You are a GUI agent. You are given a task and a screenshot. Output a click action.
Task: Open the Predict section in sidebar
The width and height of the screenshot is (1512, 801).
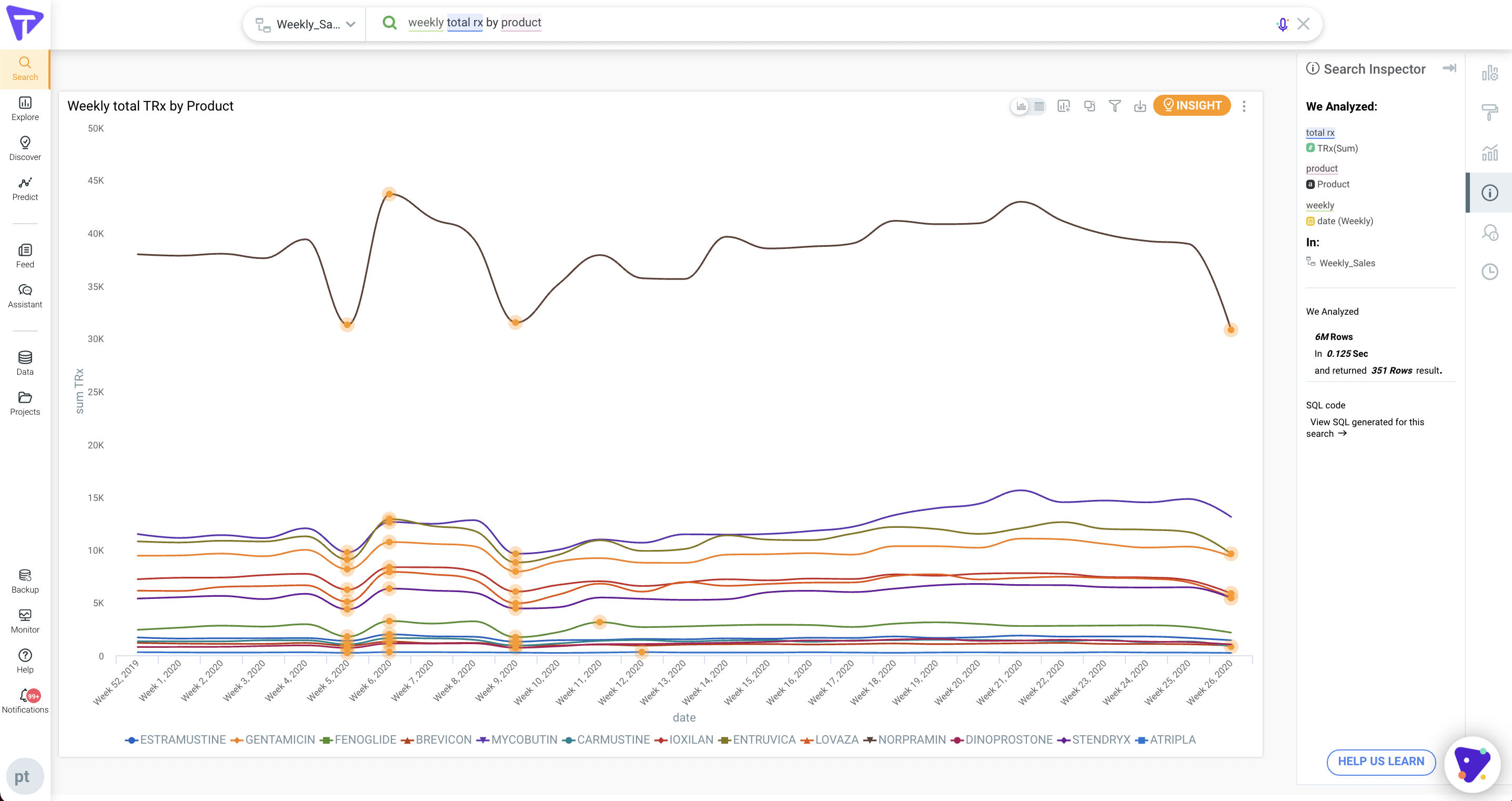[x=25, y=188]
